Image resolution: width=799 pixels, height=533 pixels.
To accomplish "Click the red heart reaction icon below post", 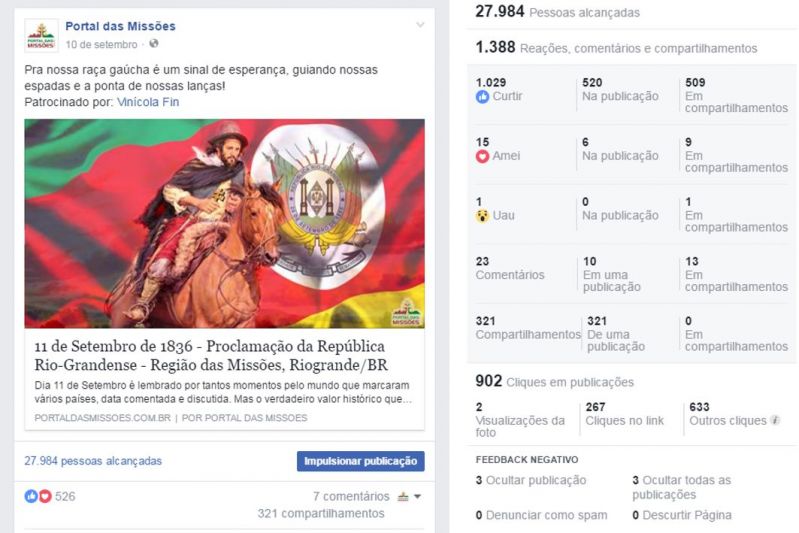I will pyautogui.click(x=45, y=496).
